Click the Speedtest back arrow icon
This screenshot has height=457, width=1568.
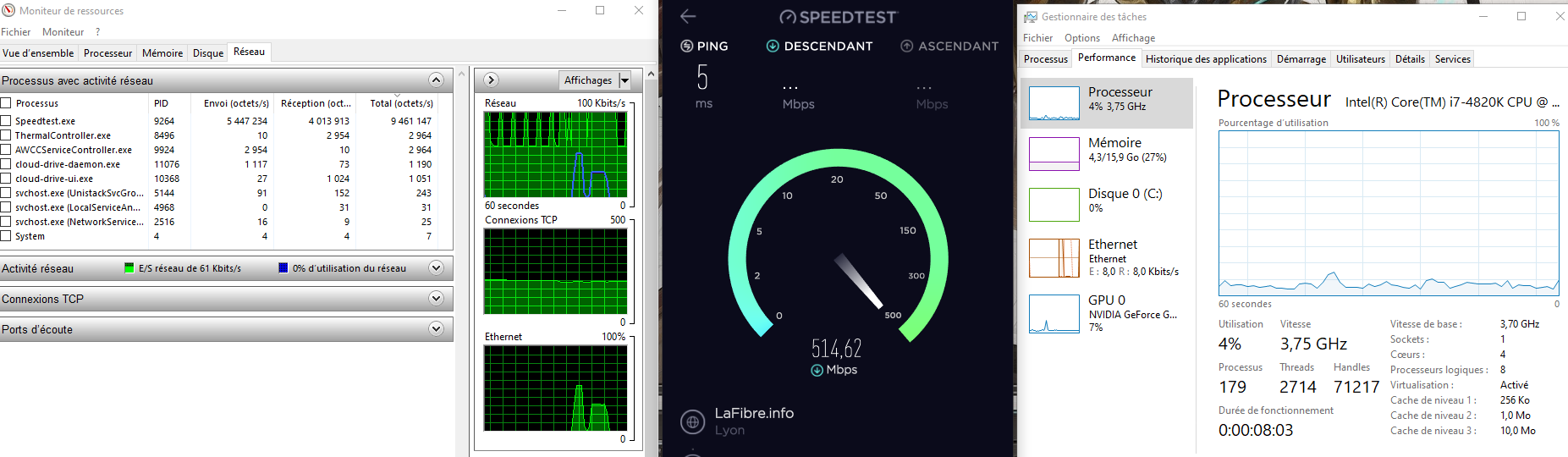(x=688, y=16)
